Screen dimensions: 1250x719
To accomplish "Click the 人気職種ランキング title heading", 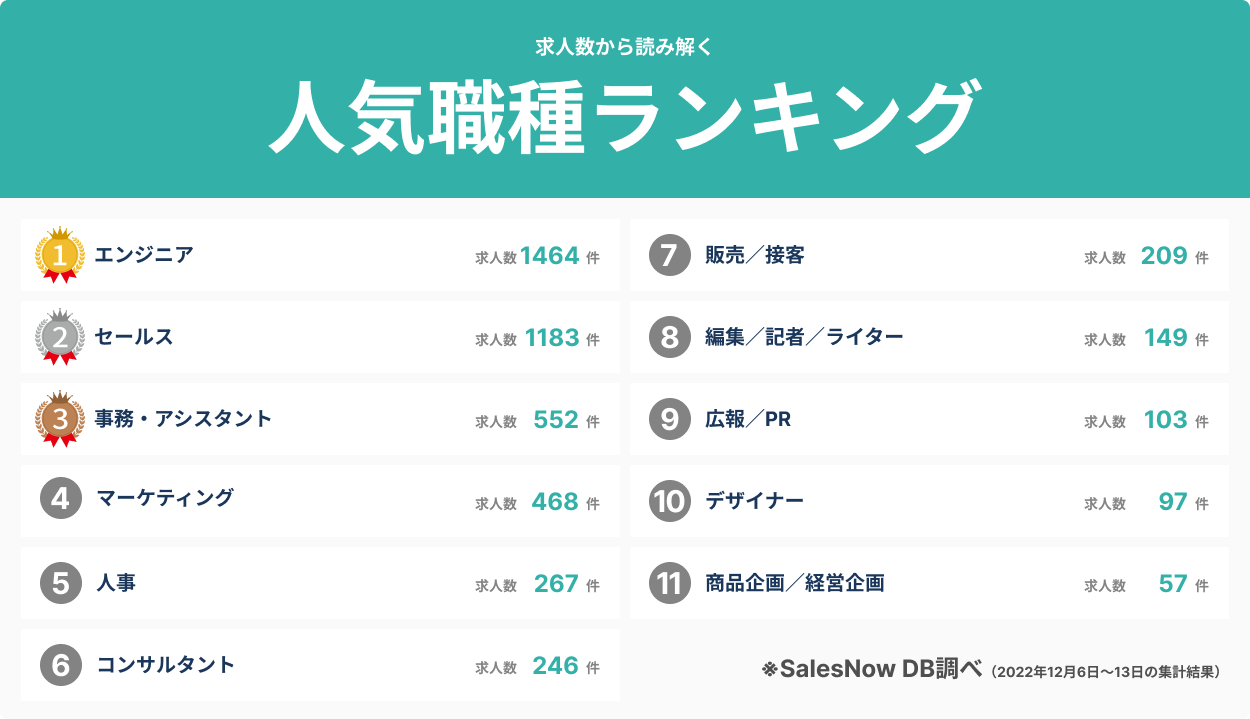I will (x=624, y=116).
